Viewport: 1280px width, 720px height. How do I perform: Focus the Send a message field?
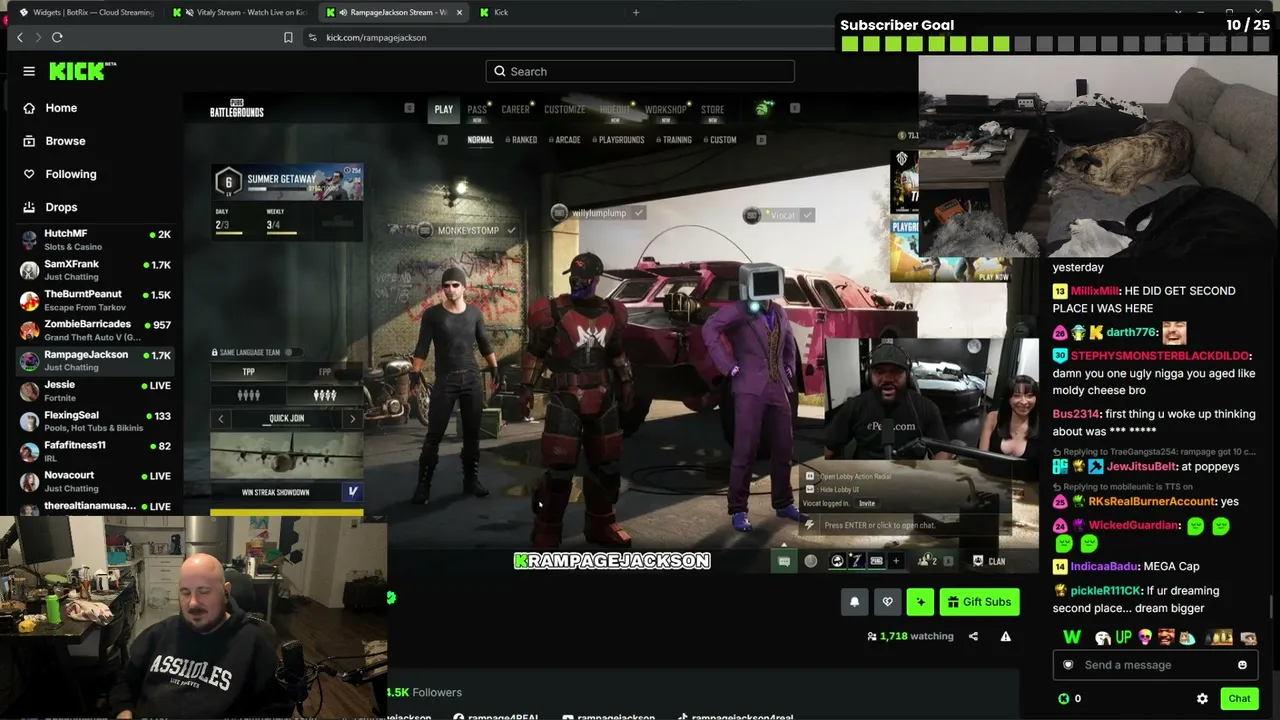(1155, 665)
